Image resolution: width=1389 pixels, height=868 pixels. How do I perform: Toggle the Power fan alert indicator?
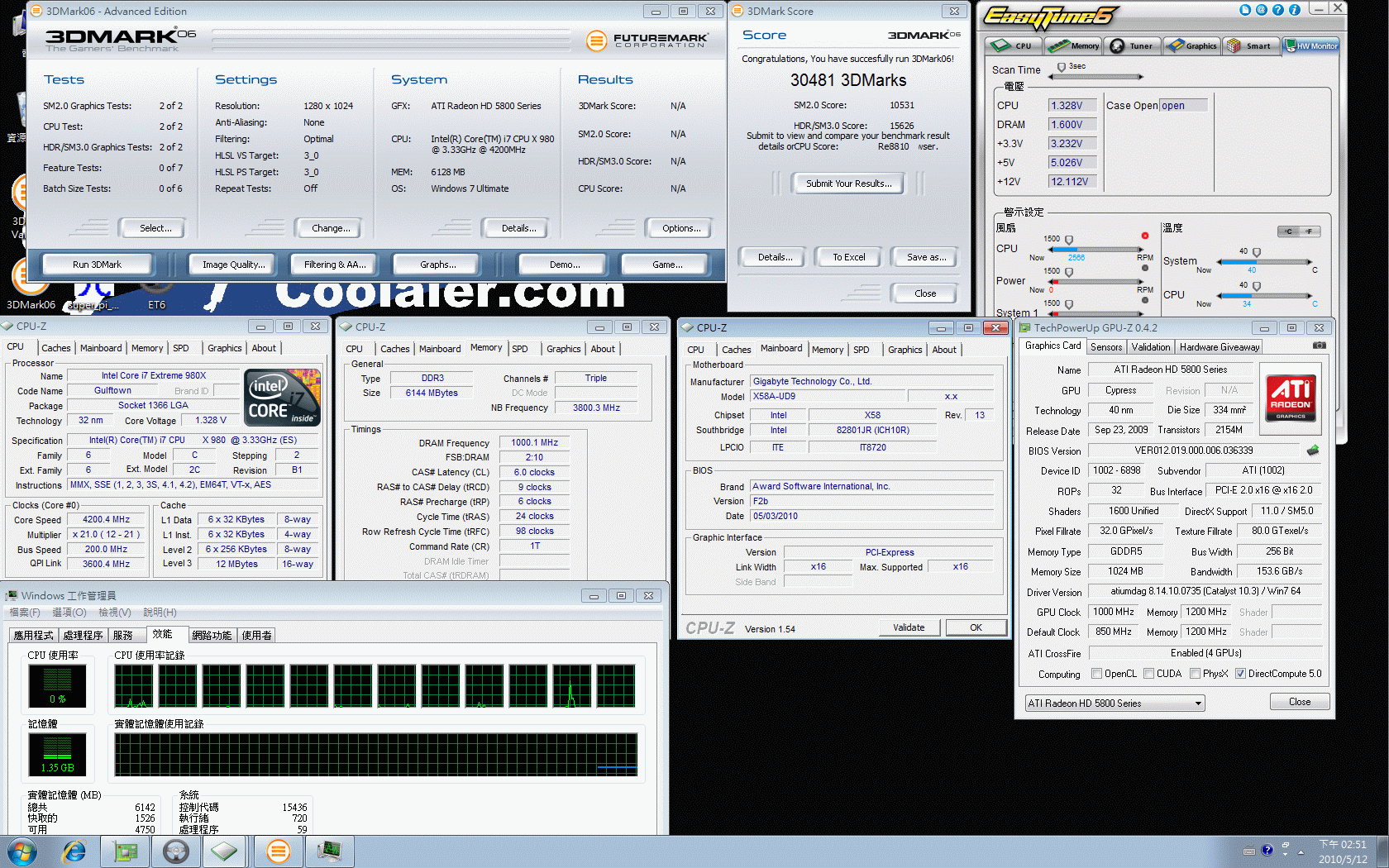click(1145, 268)
